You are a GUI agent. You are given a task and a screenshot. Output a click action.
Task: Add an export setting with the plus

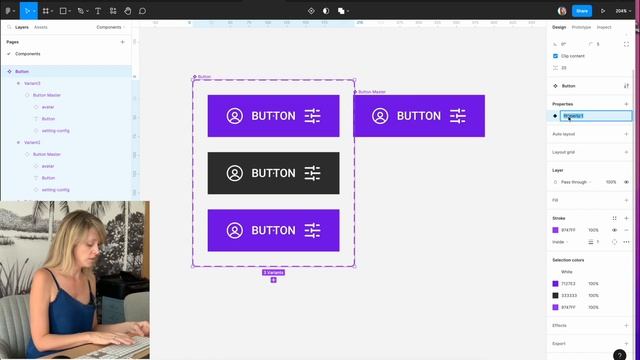pos(626,343)
